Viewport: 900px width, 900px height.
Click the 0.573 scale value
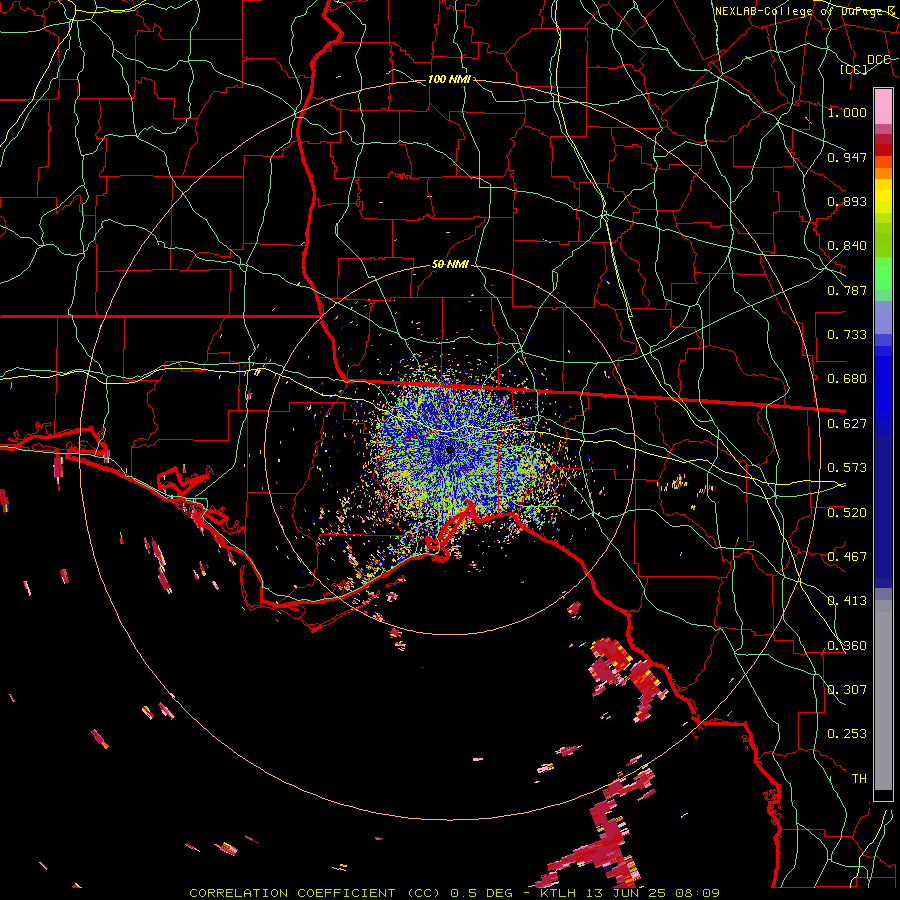[847, 468]
